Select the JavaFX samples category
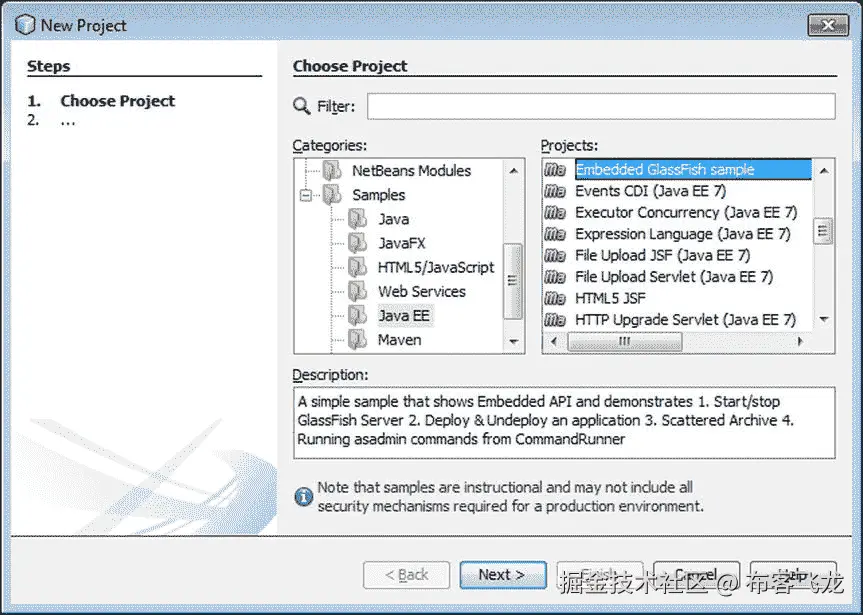Viewport: 863px width, 615px height. coord(402,243)
